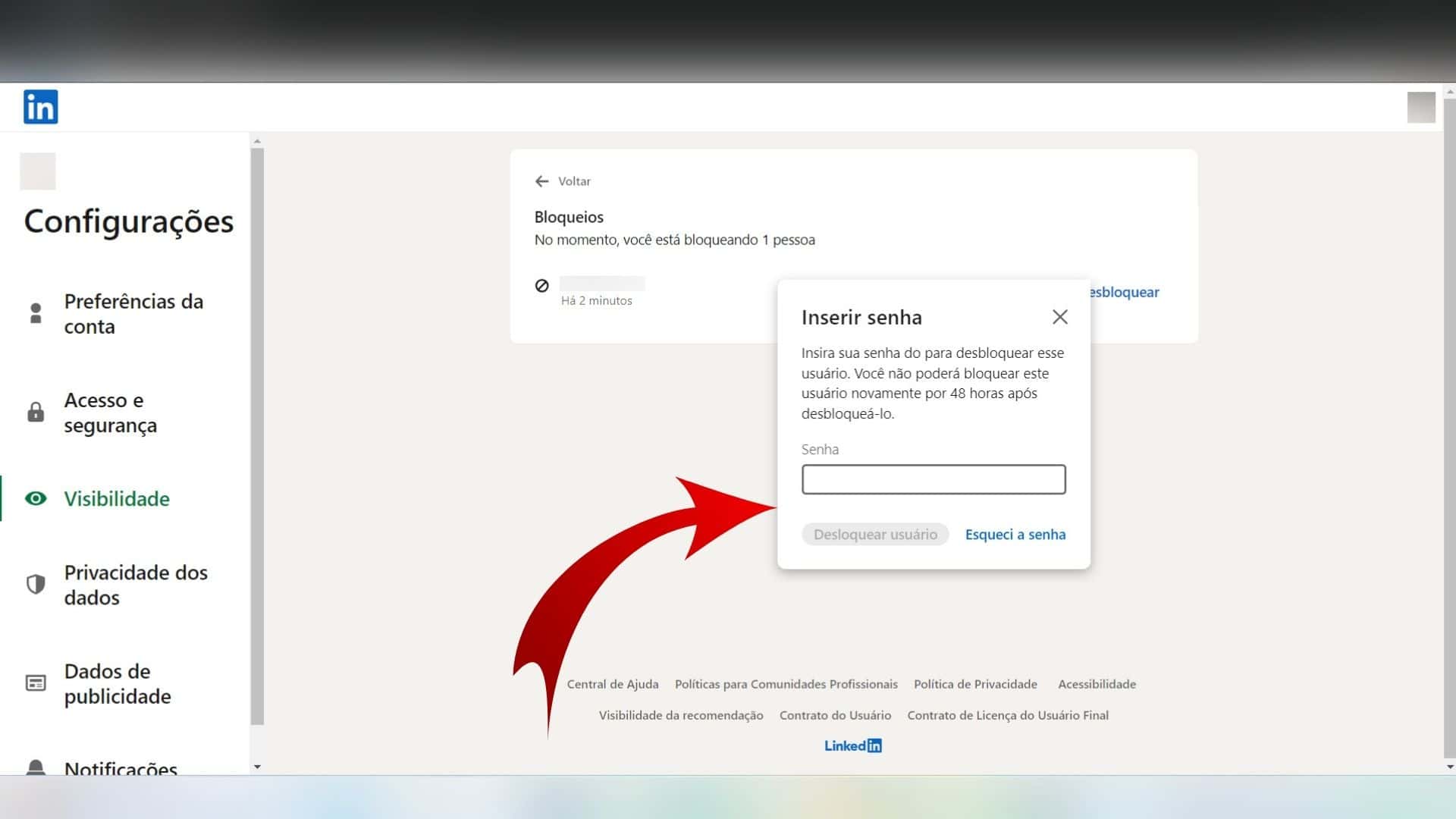1456x819 pixels.
Task: Open Acessibilidade footer link
Action: (1097, 684)
